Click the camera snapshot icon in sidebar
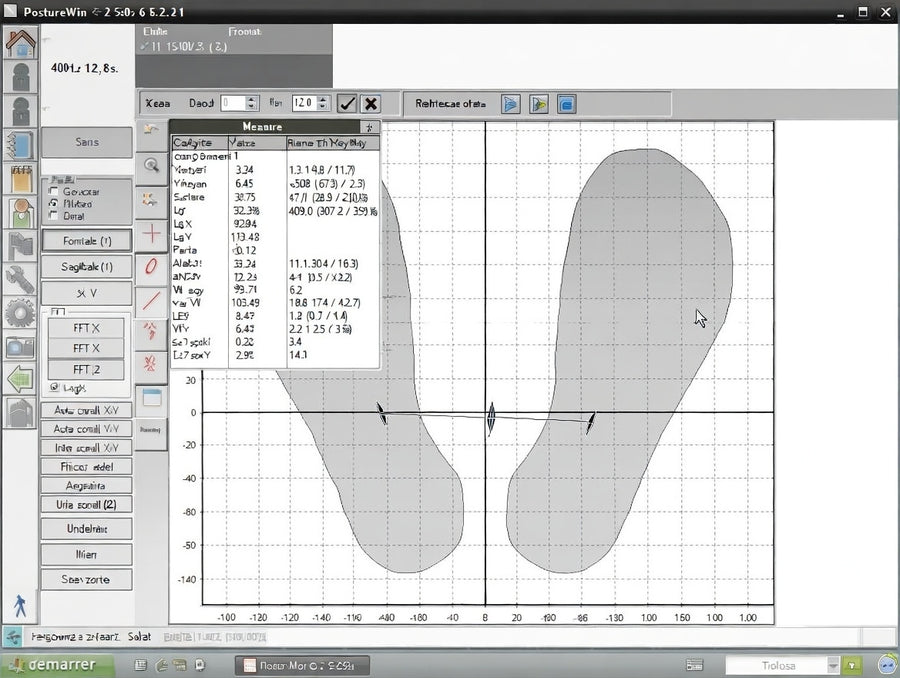This screenshot has height=678, width=900. point(20,347)
